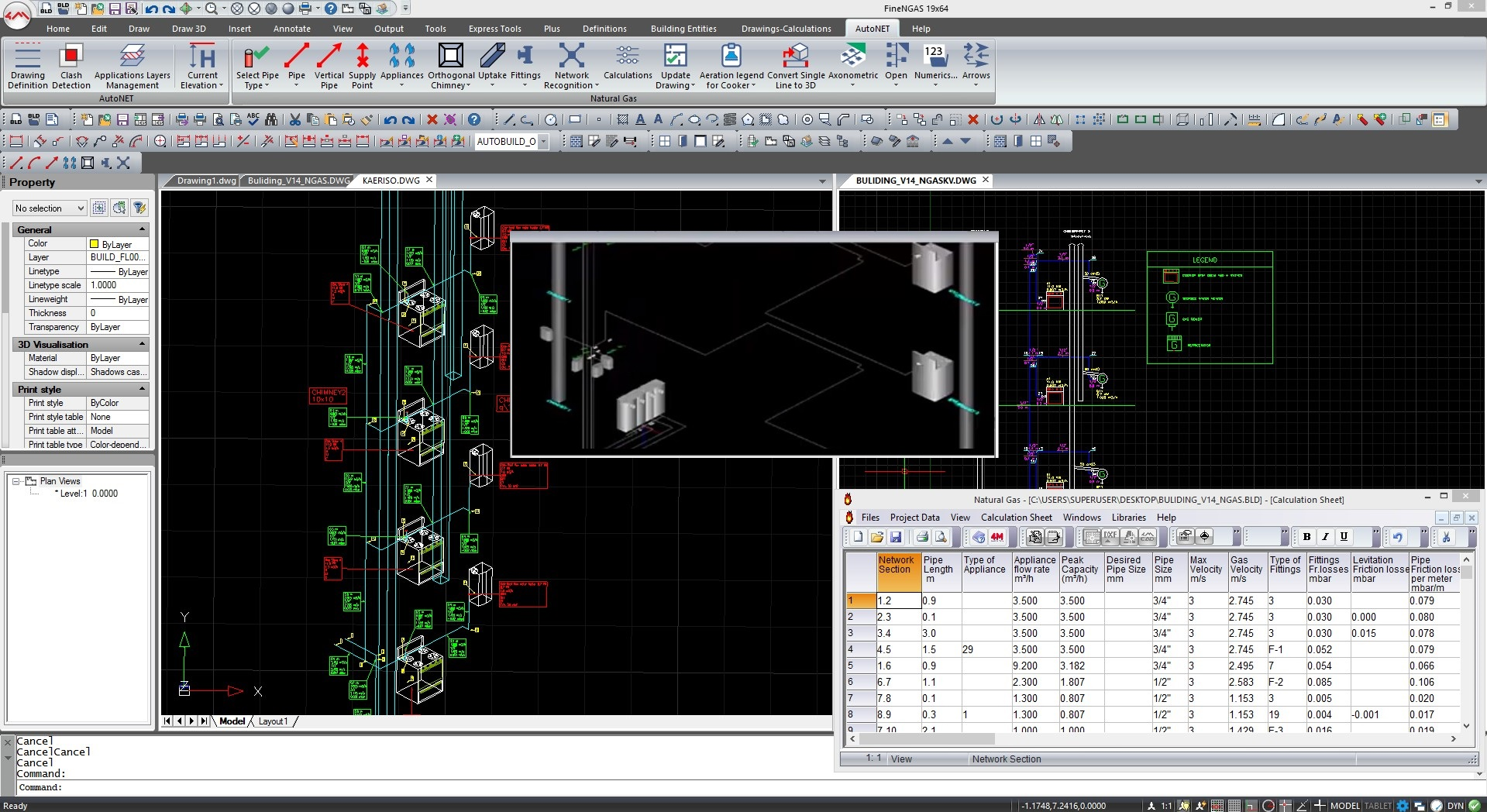Toggle MODEL space in status bar
Image resolution: width=1487 pixels, height=812 pixels.
click(1344, 806)
